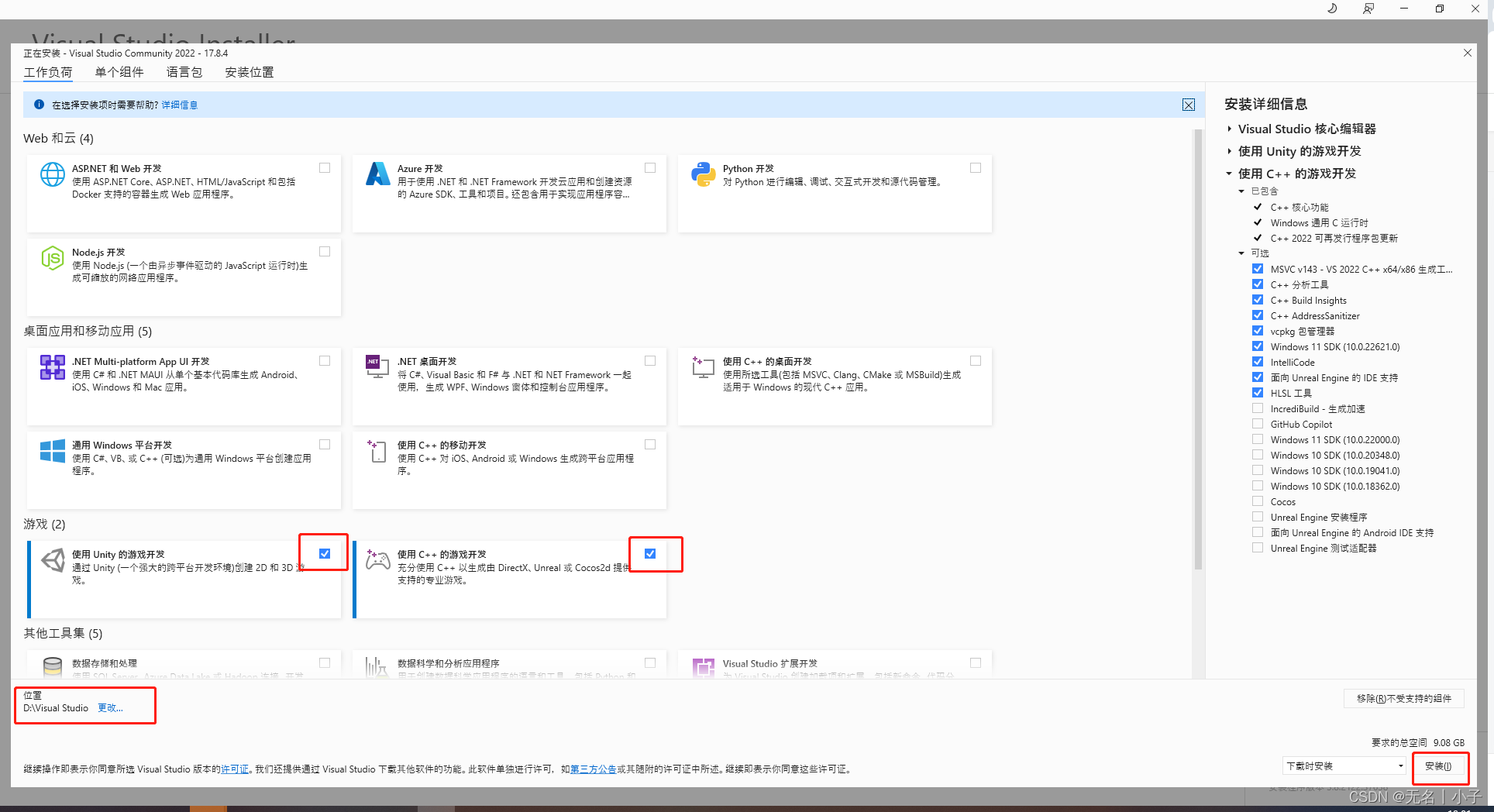
Task: Check the Cocos optional component
Action: (1258, 501)
